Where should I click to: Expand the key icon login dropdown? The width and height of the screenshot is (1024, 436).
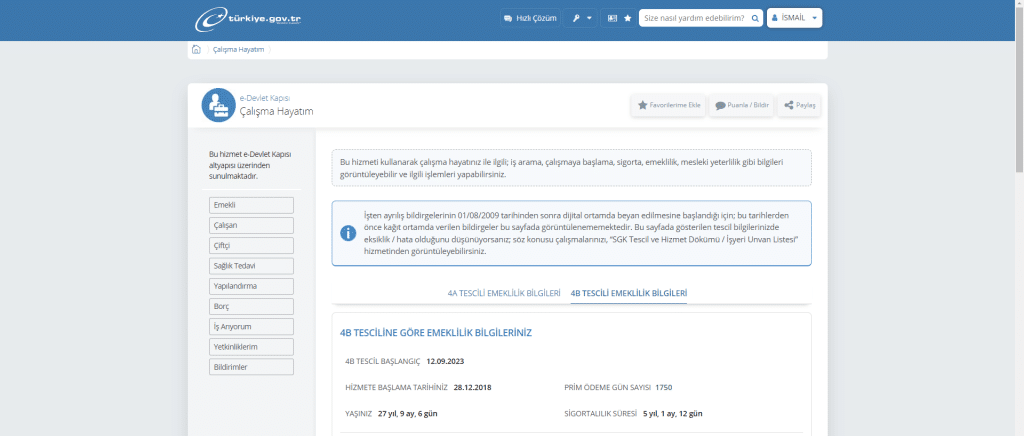(582, 18)
